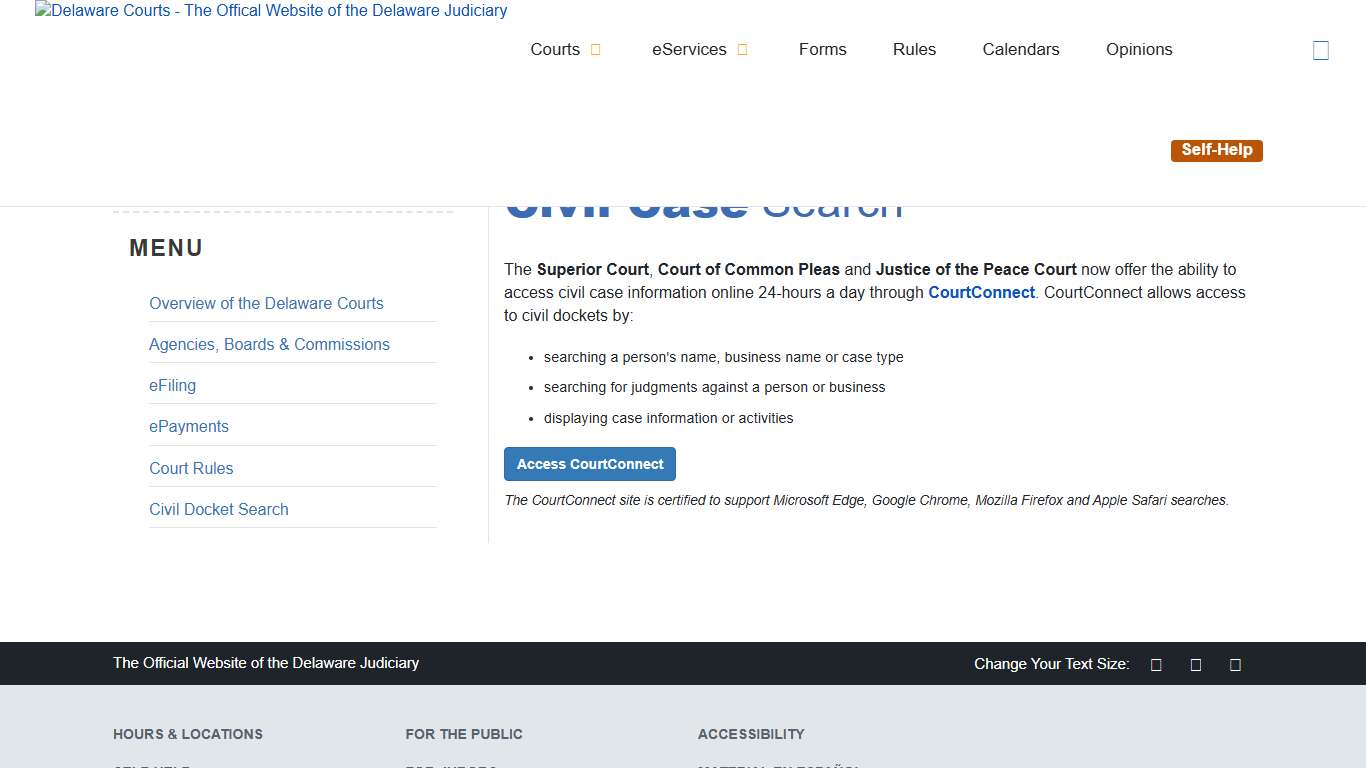
Task: Open the Opinions menu item
Action: (x=1138, y=49)
